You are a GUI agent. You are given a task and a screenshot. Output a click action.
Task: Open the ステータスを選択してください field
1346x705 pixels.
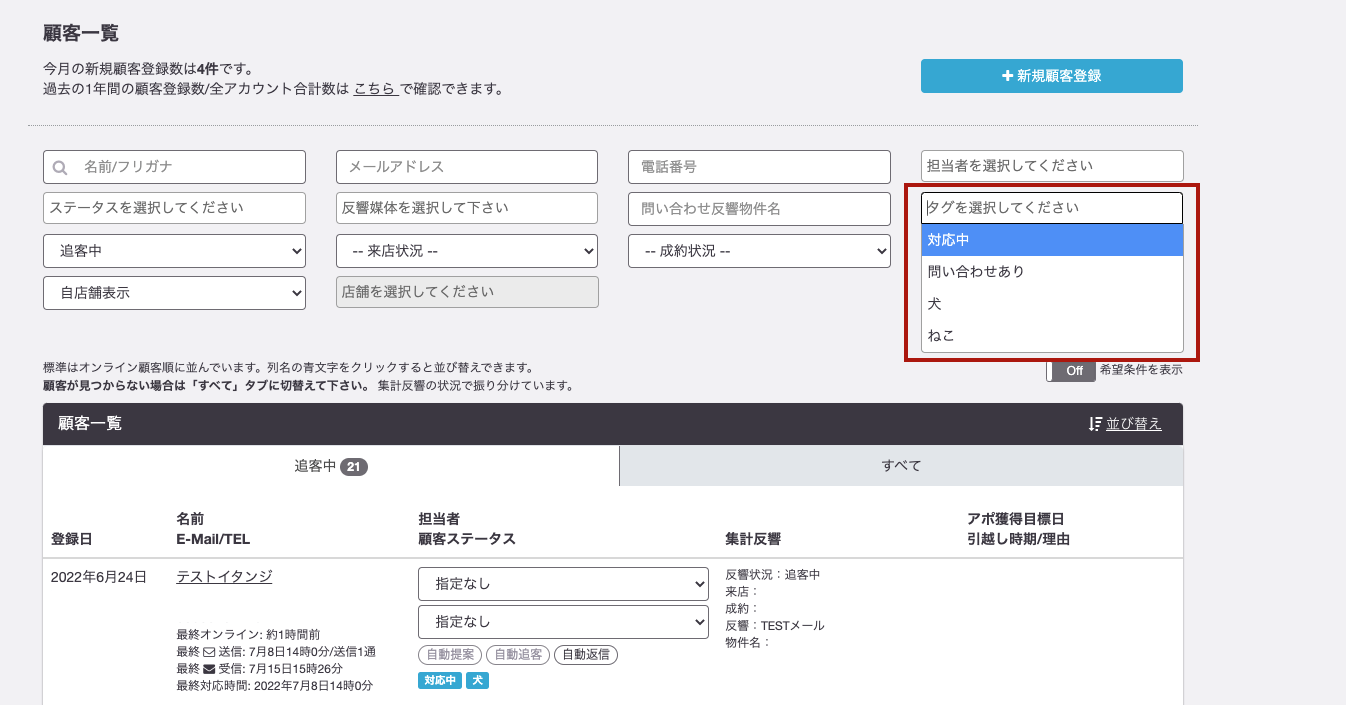click(x=175, y=208)
